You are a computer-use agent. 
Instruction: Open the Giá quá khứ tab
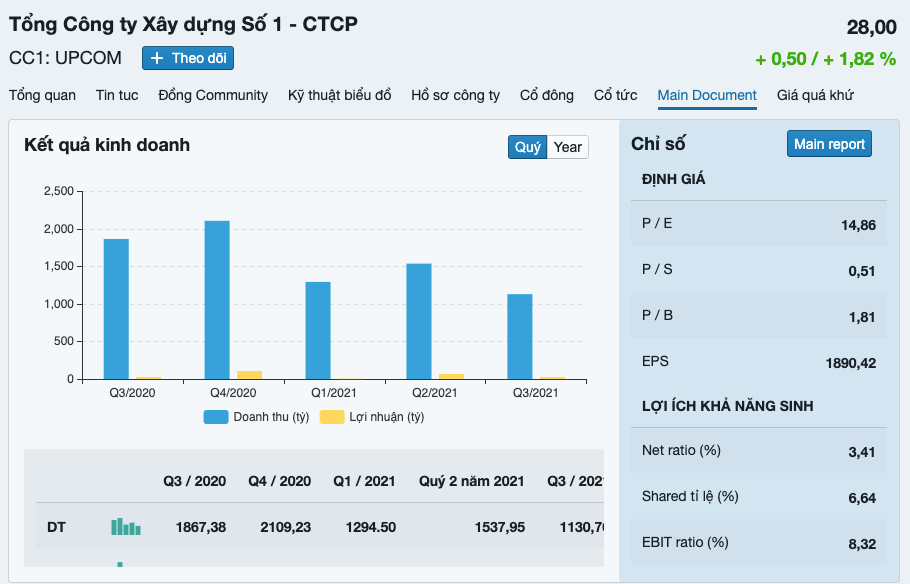815,95
